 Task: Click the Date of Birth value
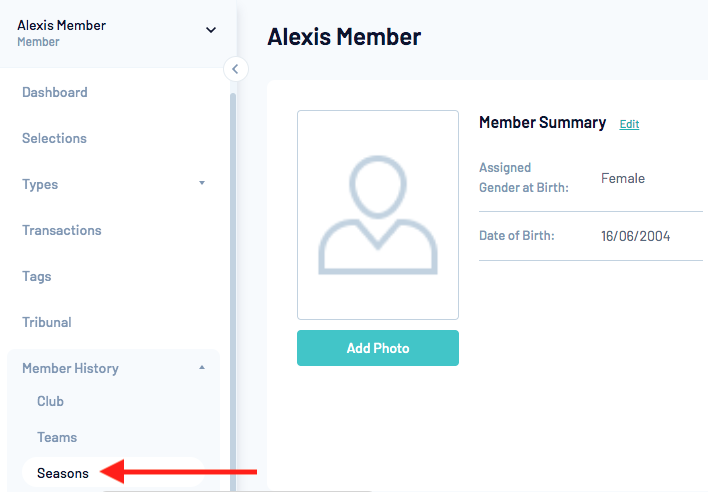tap(635, 236)
